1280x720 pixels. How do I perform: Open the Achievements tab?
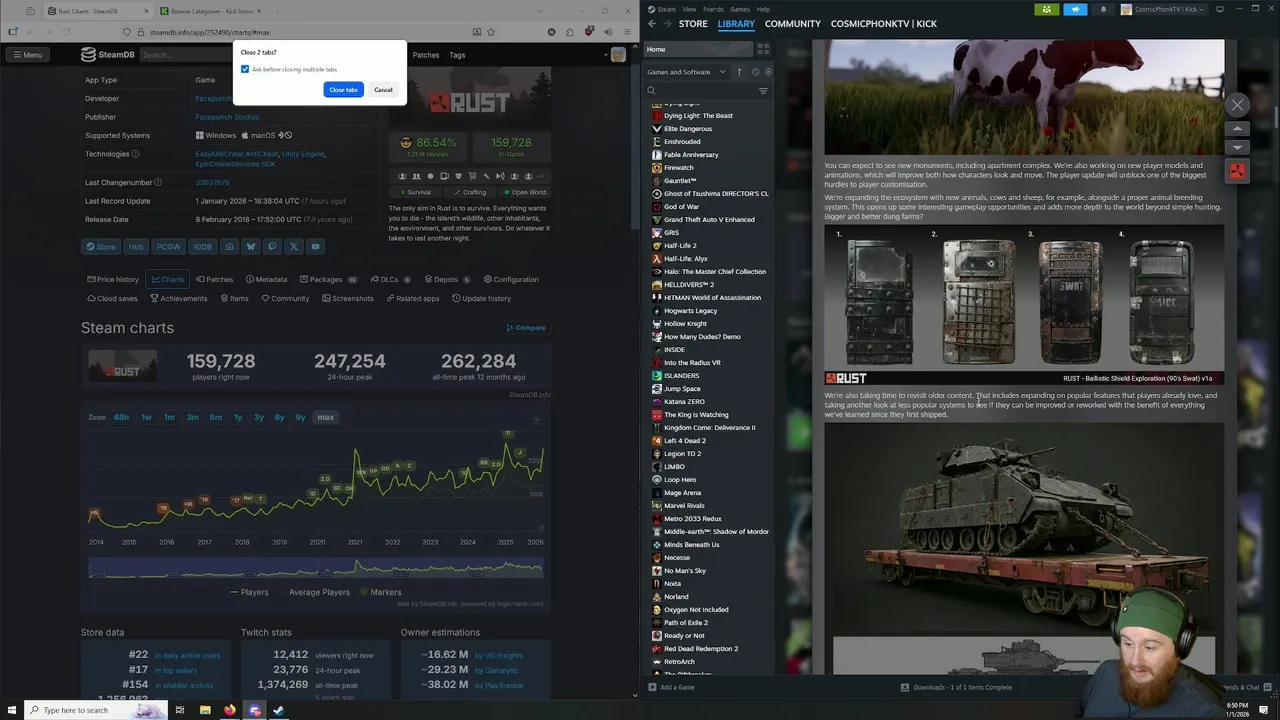(x=179, y=298)
